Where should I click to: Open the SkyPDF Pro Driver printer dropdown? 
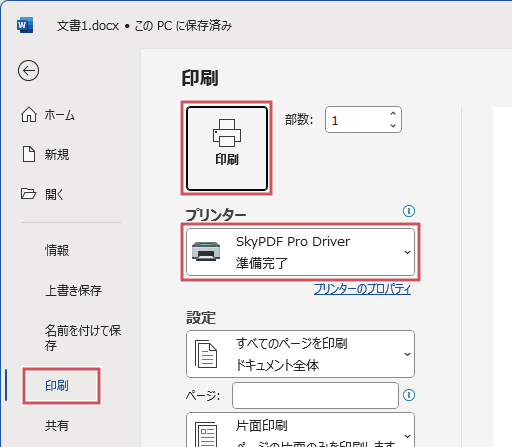[x=300, y=252]
